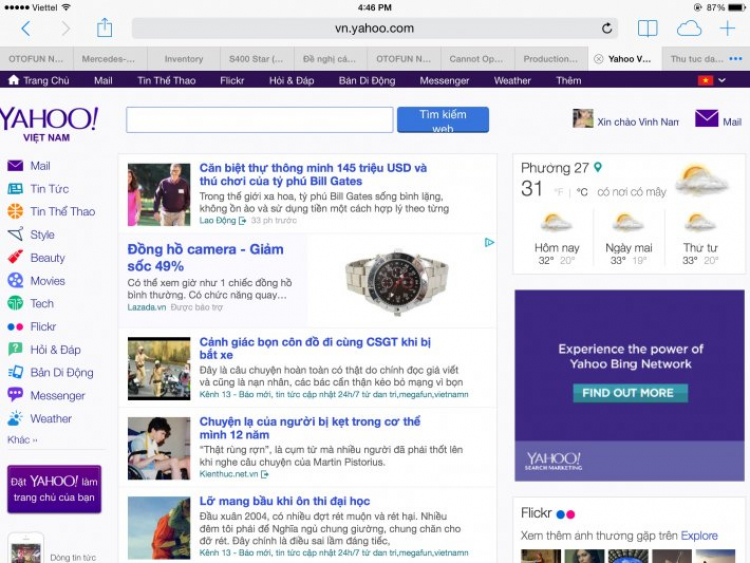Open the Kienthuc.net.vn source link
750x563 pixels.
[x=229, y=474]
